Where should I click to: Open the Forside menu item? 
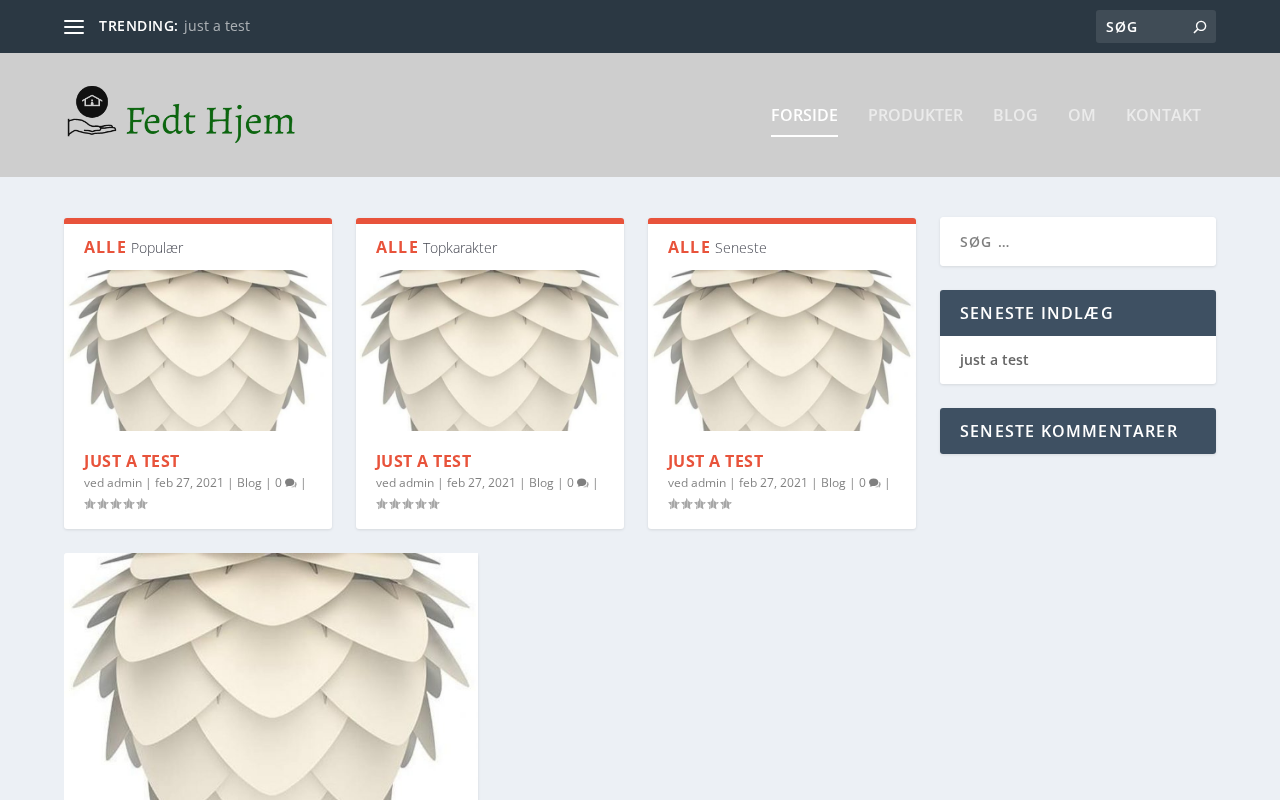tap(804, 115)
